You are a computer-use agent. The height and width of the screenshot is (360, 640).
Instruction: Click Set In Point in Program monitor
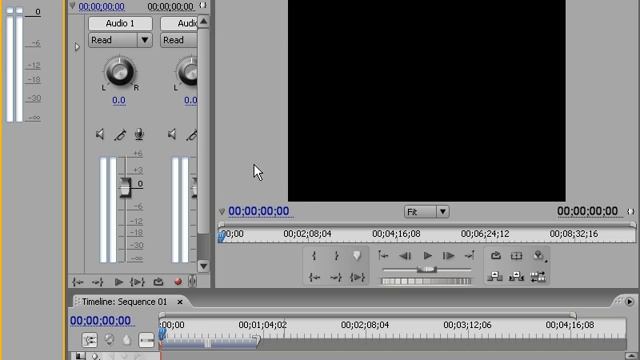pos(314,256)
